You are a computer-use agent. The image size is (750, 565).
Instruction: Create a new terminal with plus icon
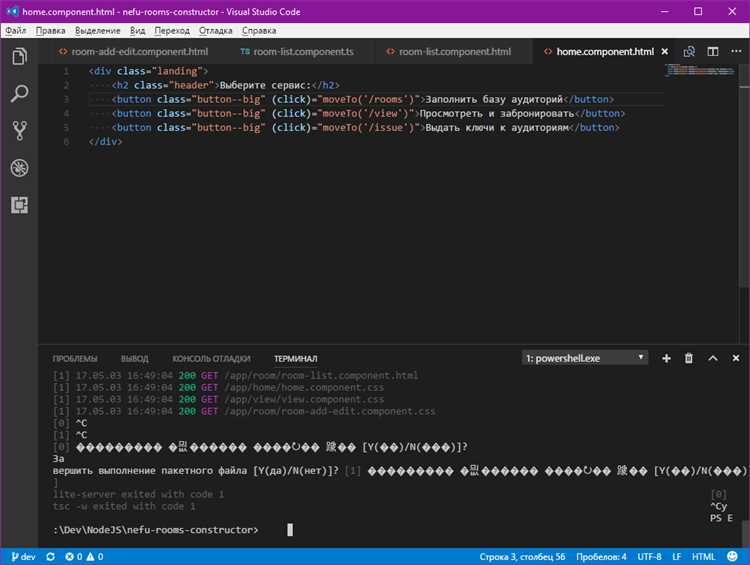tap(666, 358)
